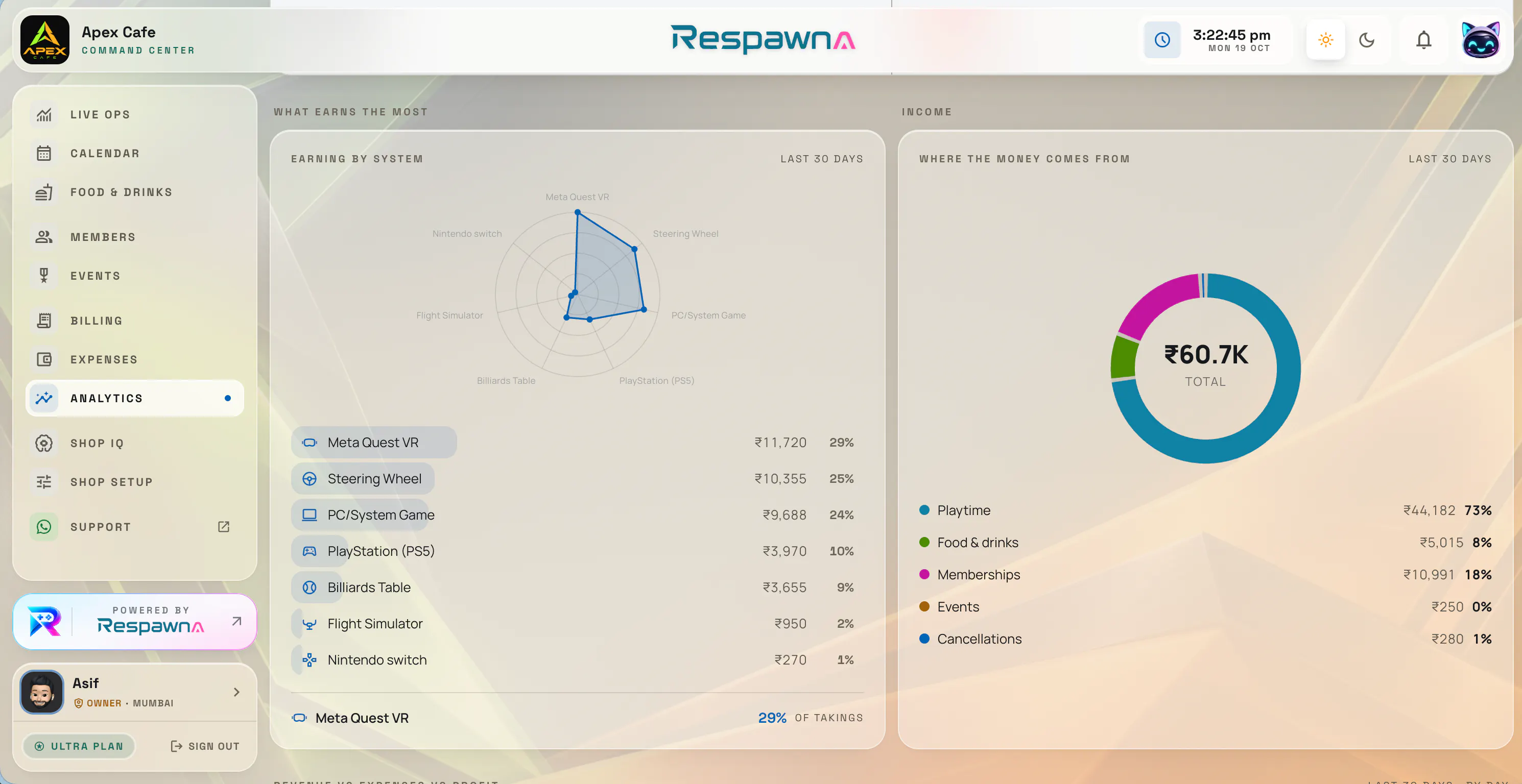1522x784 pixels.
Task: Click the Billiards Table row icon
Action: (310, 587)
